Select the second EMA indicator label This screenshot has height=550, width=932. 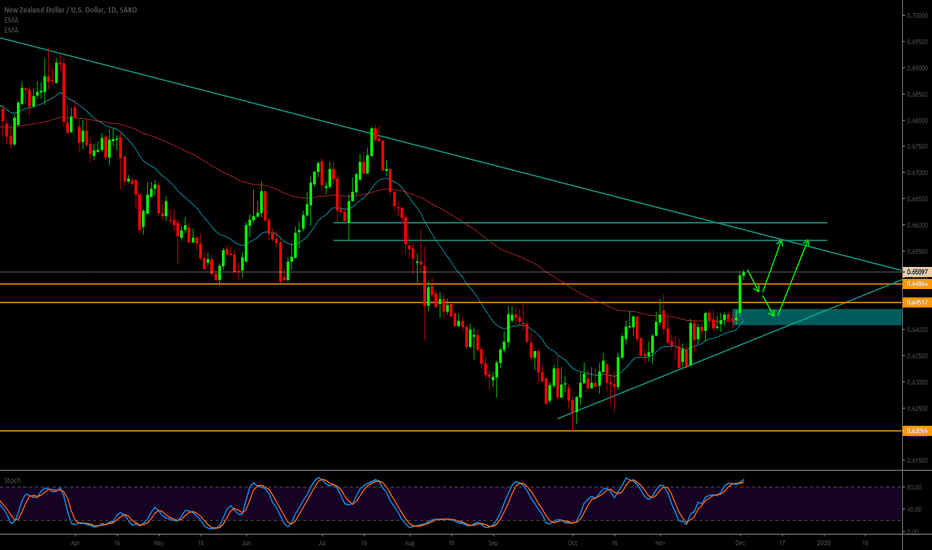10,30
